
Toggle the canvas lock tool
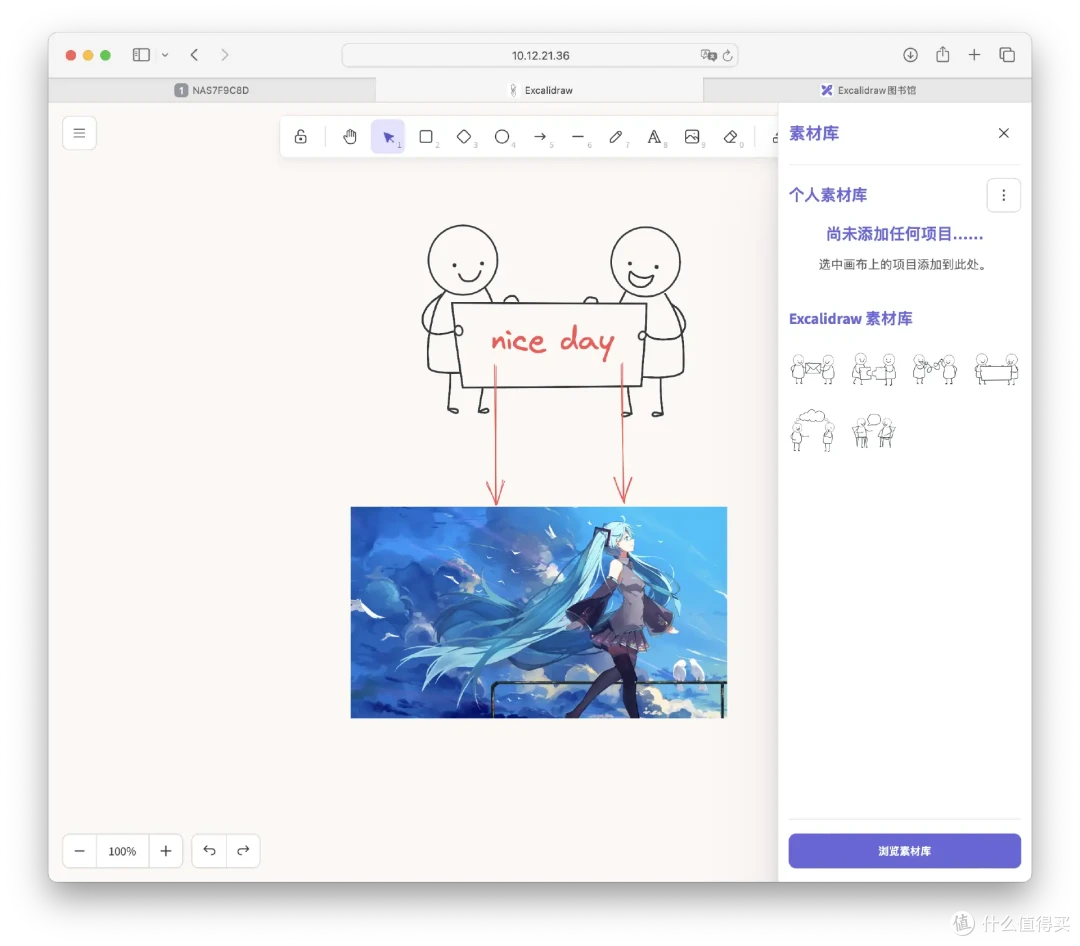click(x=300, y=136)
